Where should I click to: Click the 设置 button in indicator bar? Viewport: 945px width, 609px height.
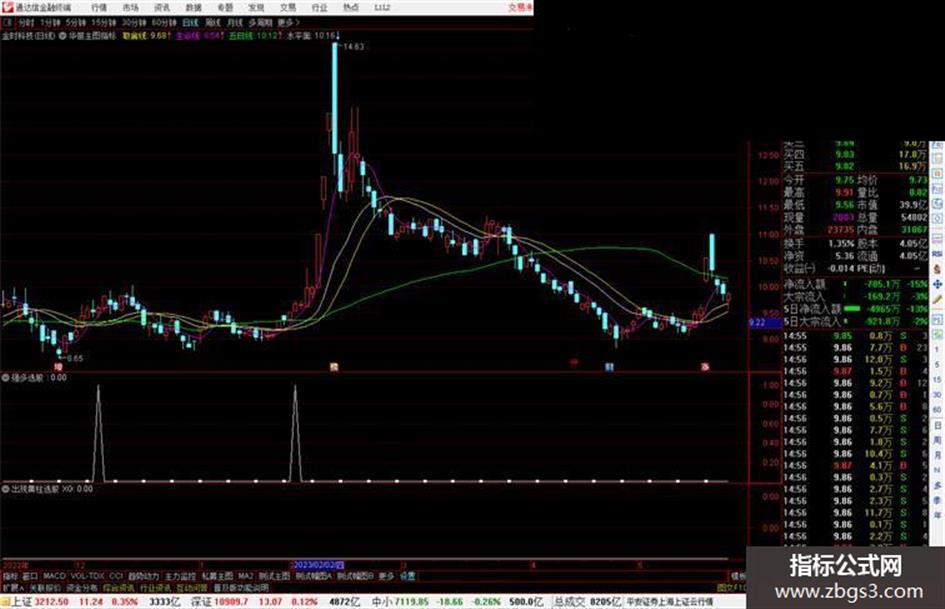[x=407, y=576]
